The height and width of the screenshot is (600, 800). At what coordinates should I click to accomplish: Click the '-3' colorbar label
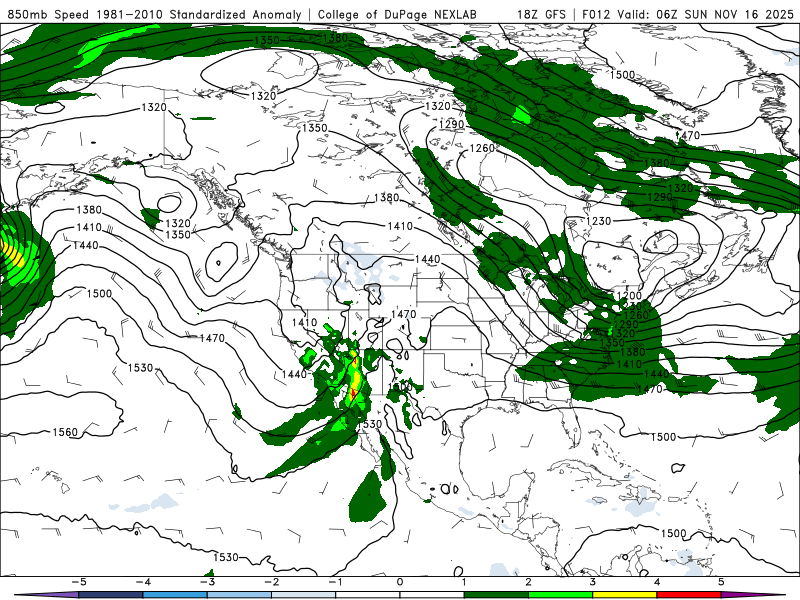207,582
